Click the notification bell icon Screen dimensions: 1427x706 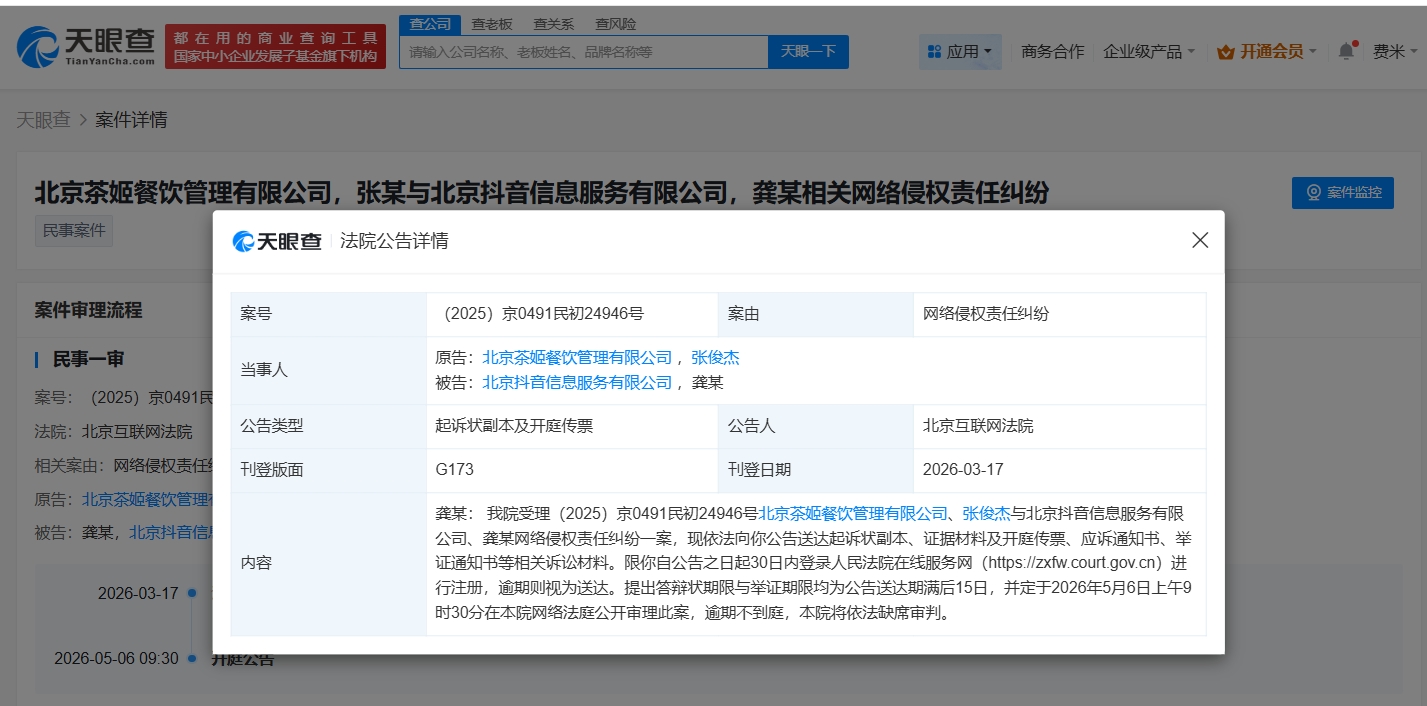pyautogui.click(x=1346, y=51)
